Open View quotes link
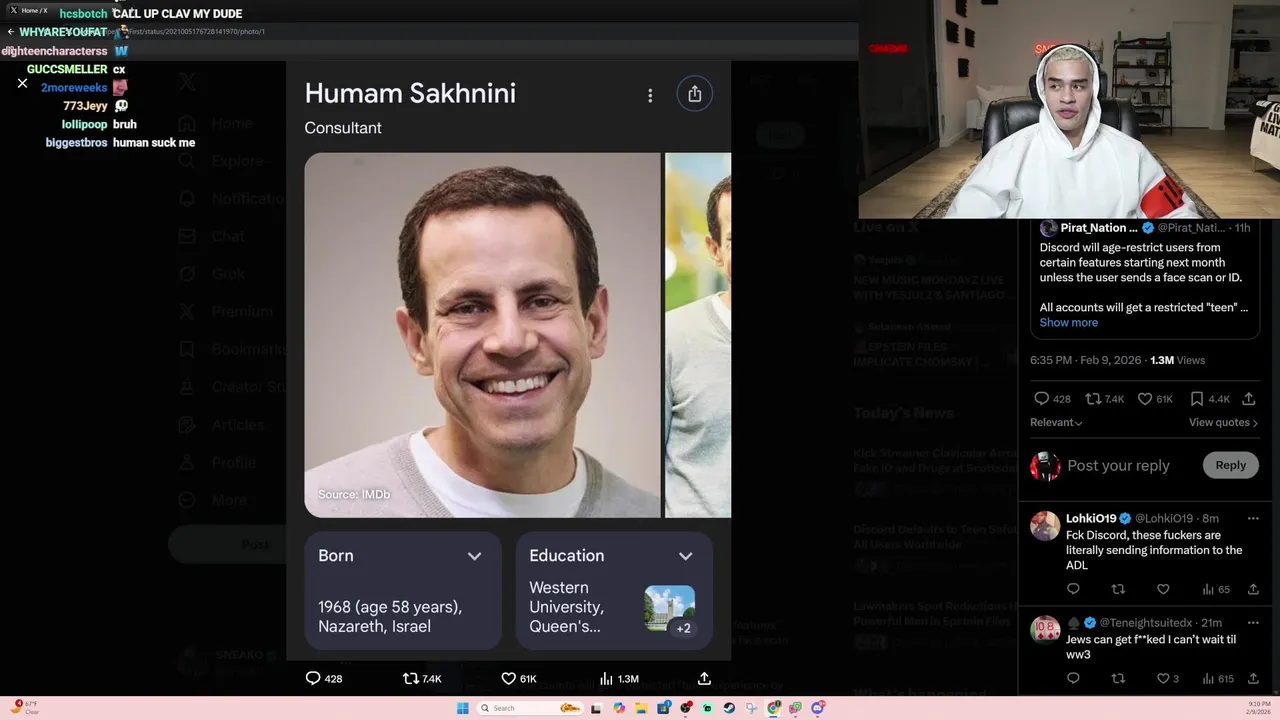Screen dimensions: 1280x720 [x=1223, y=423]
